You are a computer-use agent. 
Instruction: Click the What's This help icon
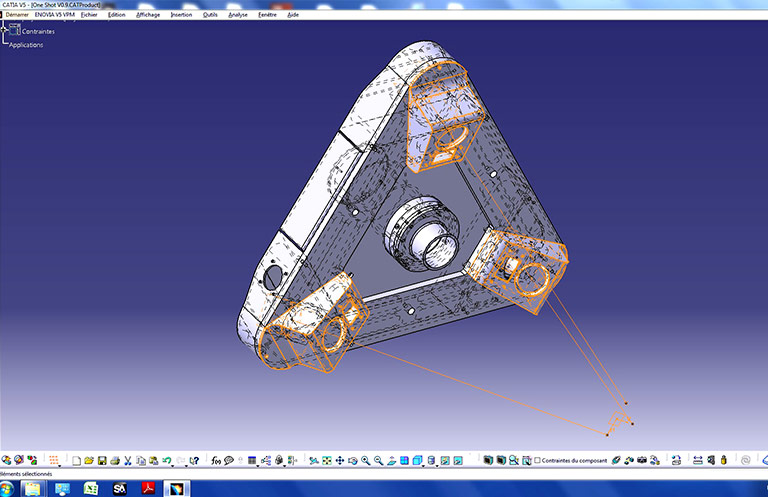(194, 460)
